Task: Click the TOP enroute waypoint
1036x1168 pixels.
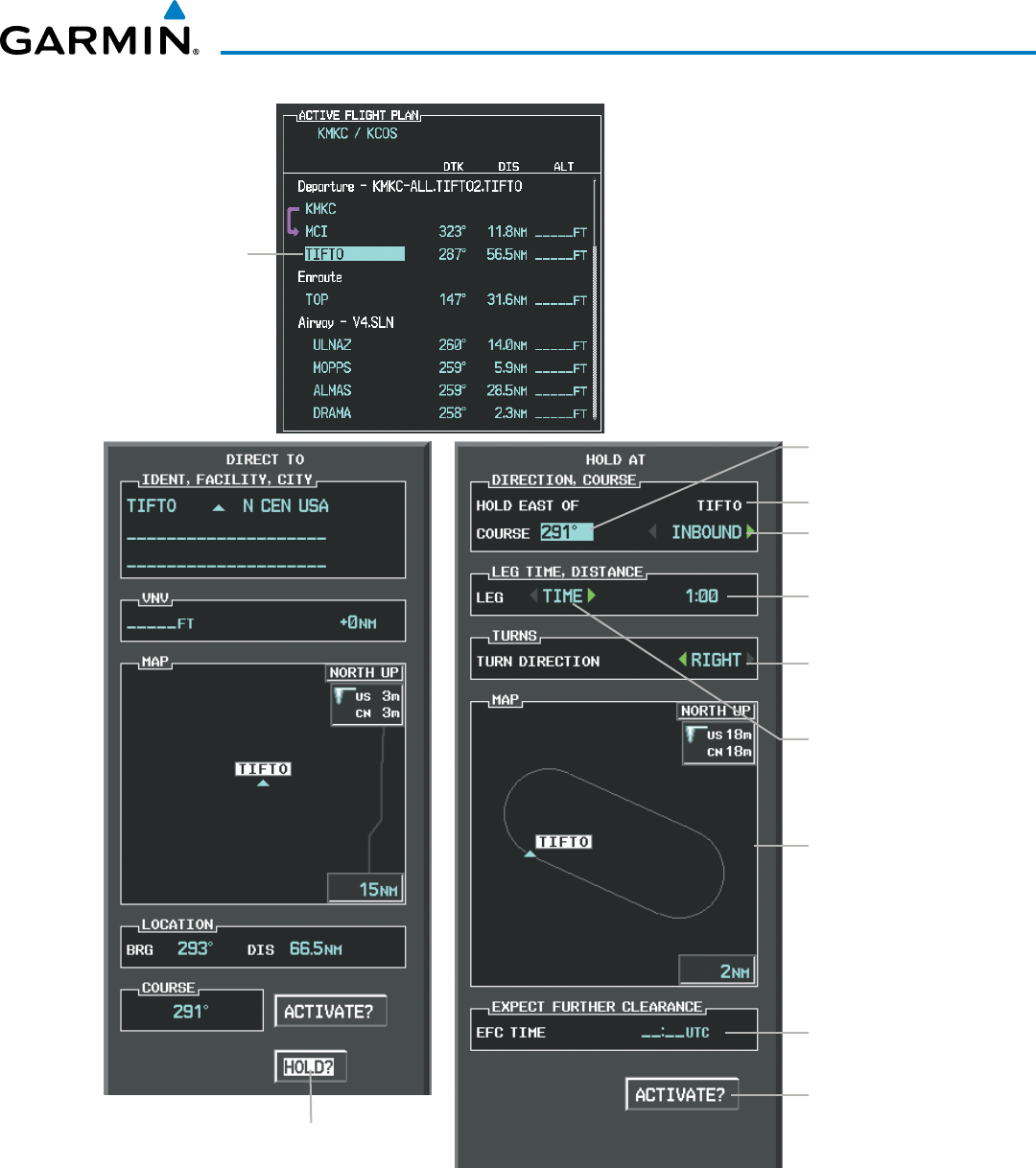Action: coord(317,300)
